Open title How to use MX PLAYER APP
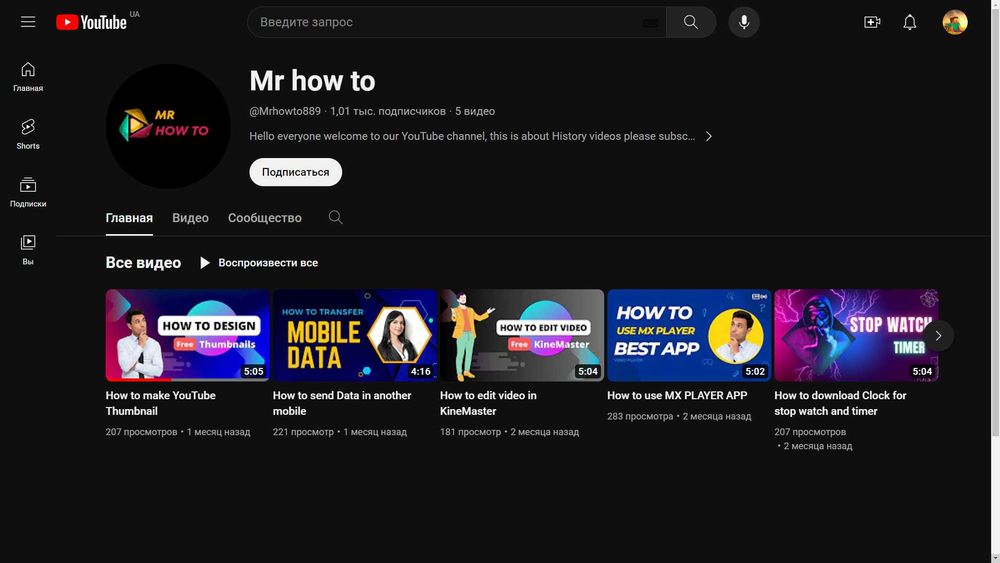Screen dimensions: 1000x563 [677, 395]
